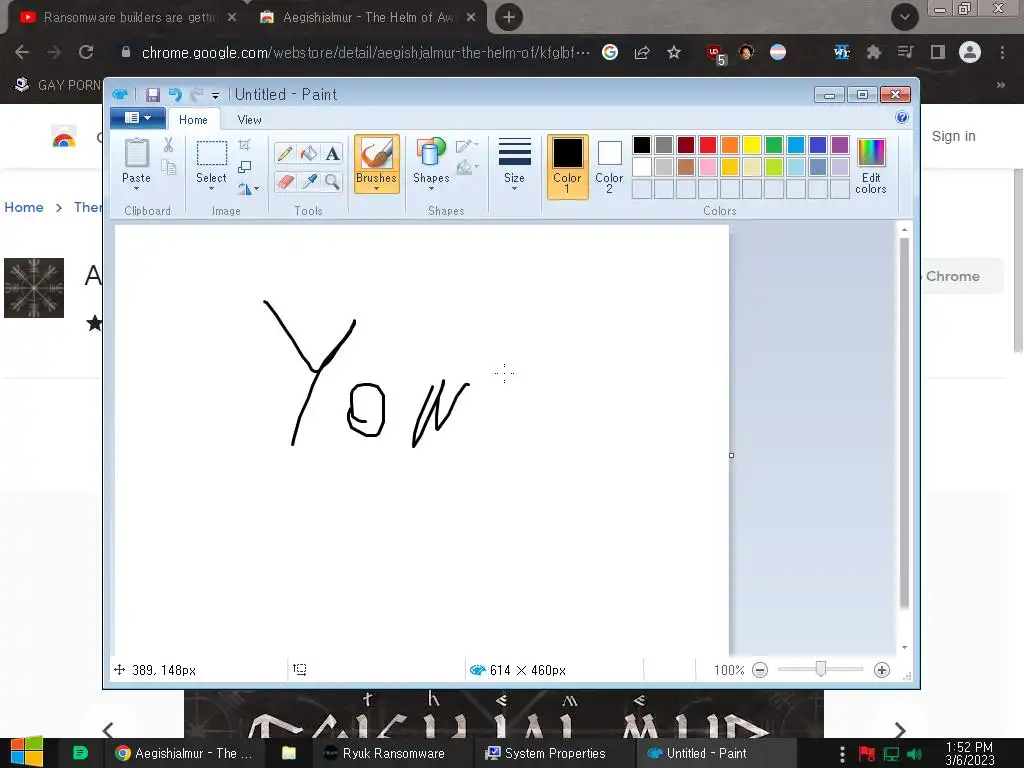1024x768 pixels.
Task: Click the Copy icon in Clipboard group
Action: (168, 167)
